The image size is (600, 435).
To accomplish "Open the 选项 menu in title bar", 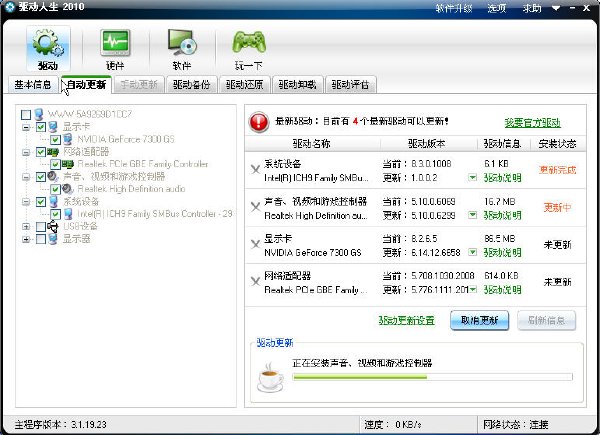I will pos(497,8).
